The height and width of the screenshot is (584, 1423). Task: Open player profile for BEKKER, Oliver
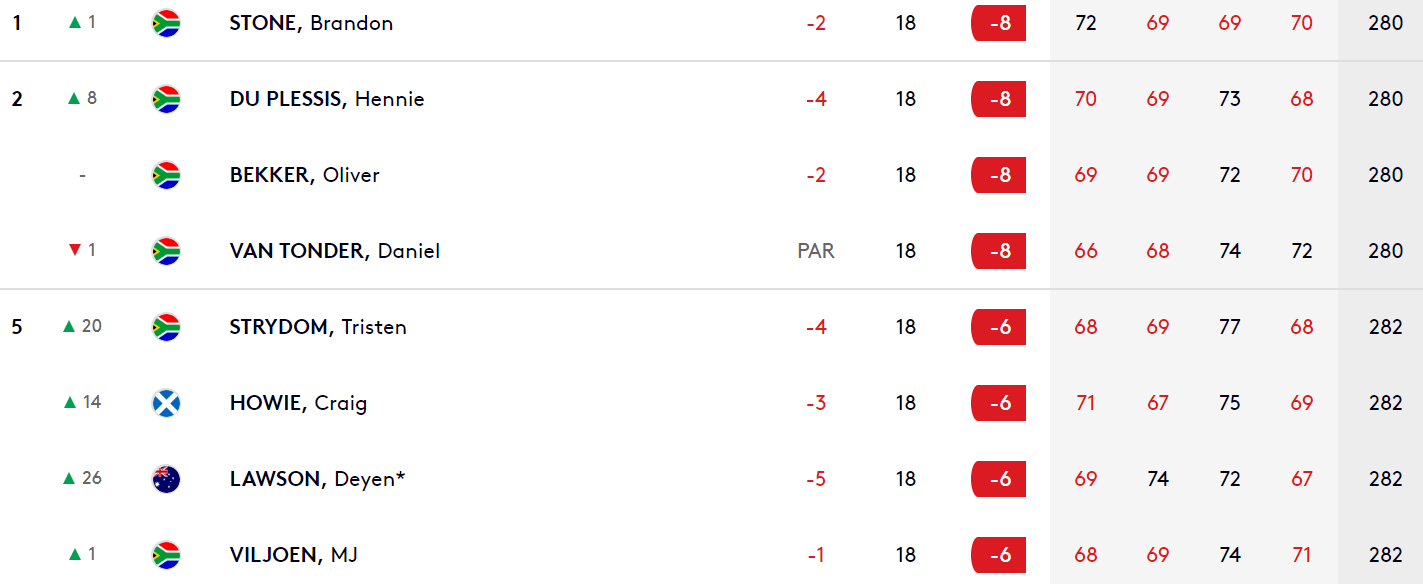tap(305, 175)
